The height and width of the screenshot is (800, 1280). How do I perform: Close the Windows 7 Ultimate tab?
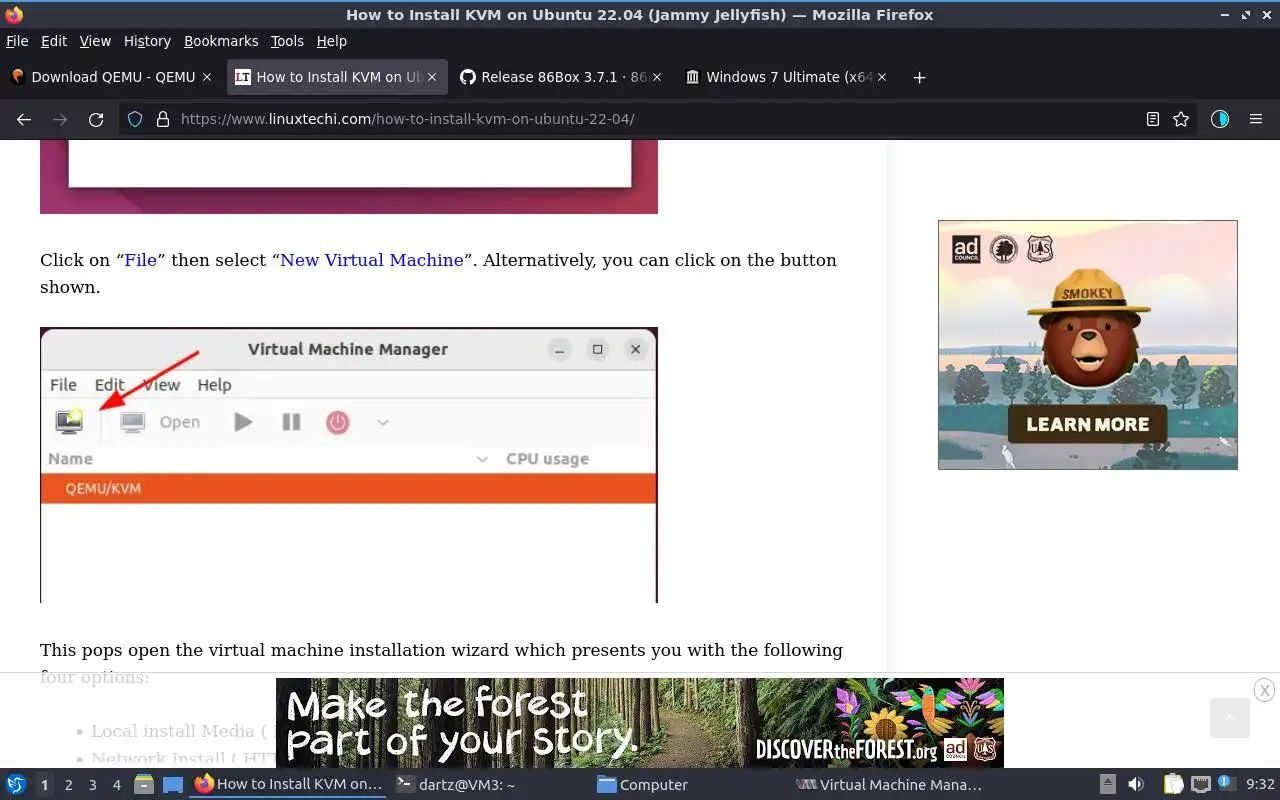click(882, 77)
